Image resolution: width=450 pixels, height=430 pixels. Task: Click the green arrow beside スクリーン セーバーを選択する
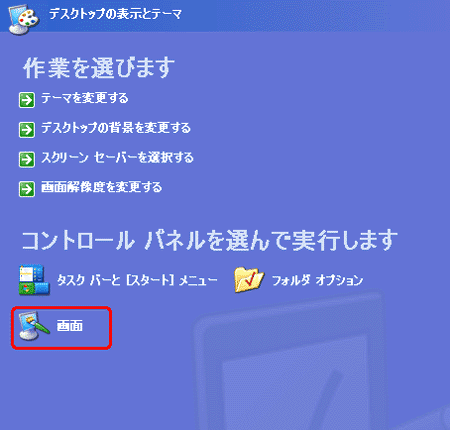click(x=27, y=159)
